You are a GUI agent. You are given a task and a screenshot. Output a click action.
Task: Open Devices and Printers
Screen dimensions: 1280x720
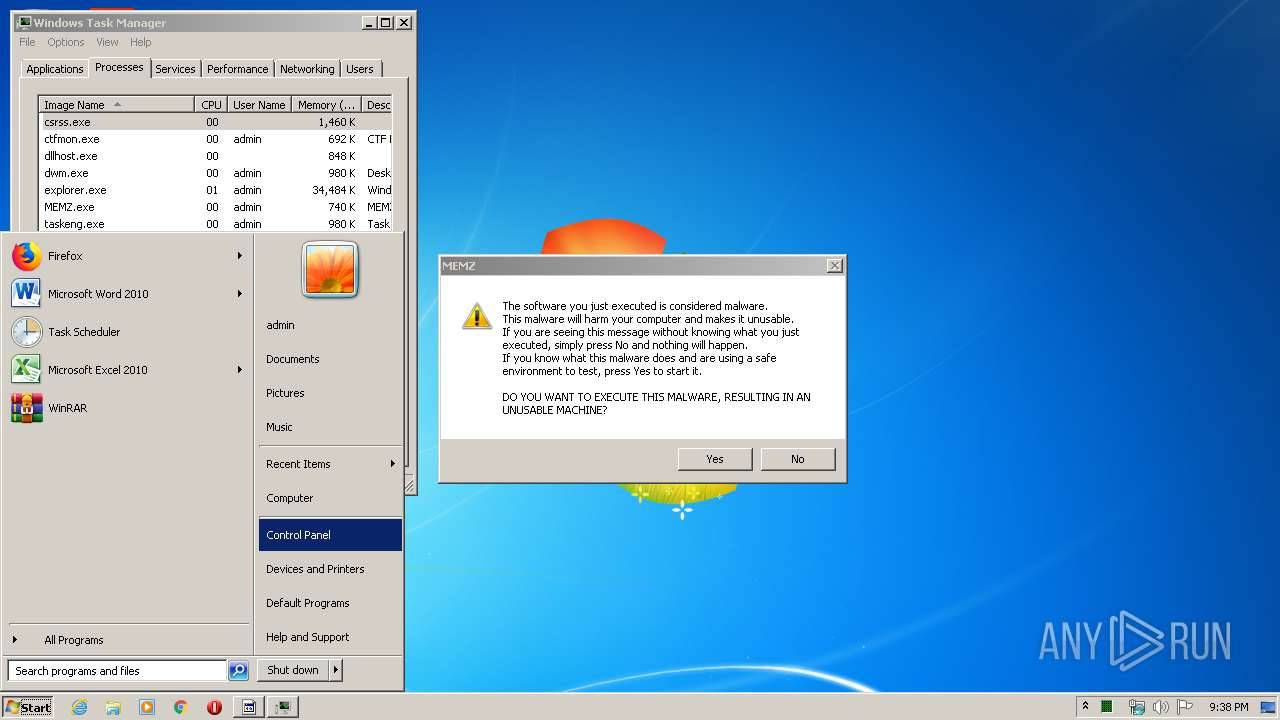[330, 569]
